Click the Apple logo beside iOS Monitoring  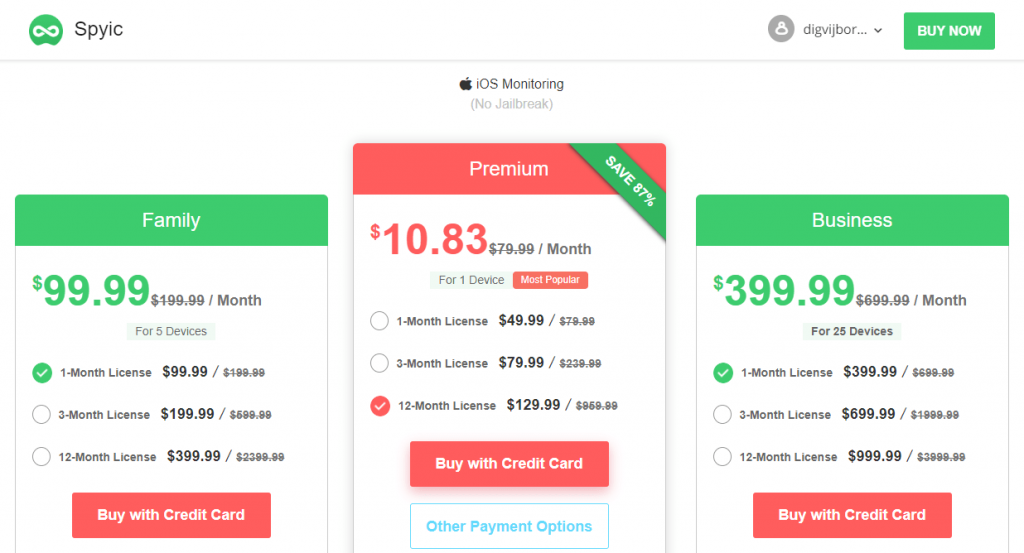[x=466, y=84]
